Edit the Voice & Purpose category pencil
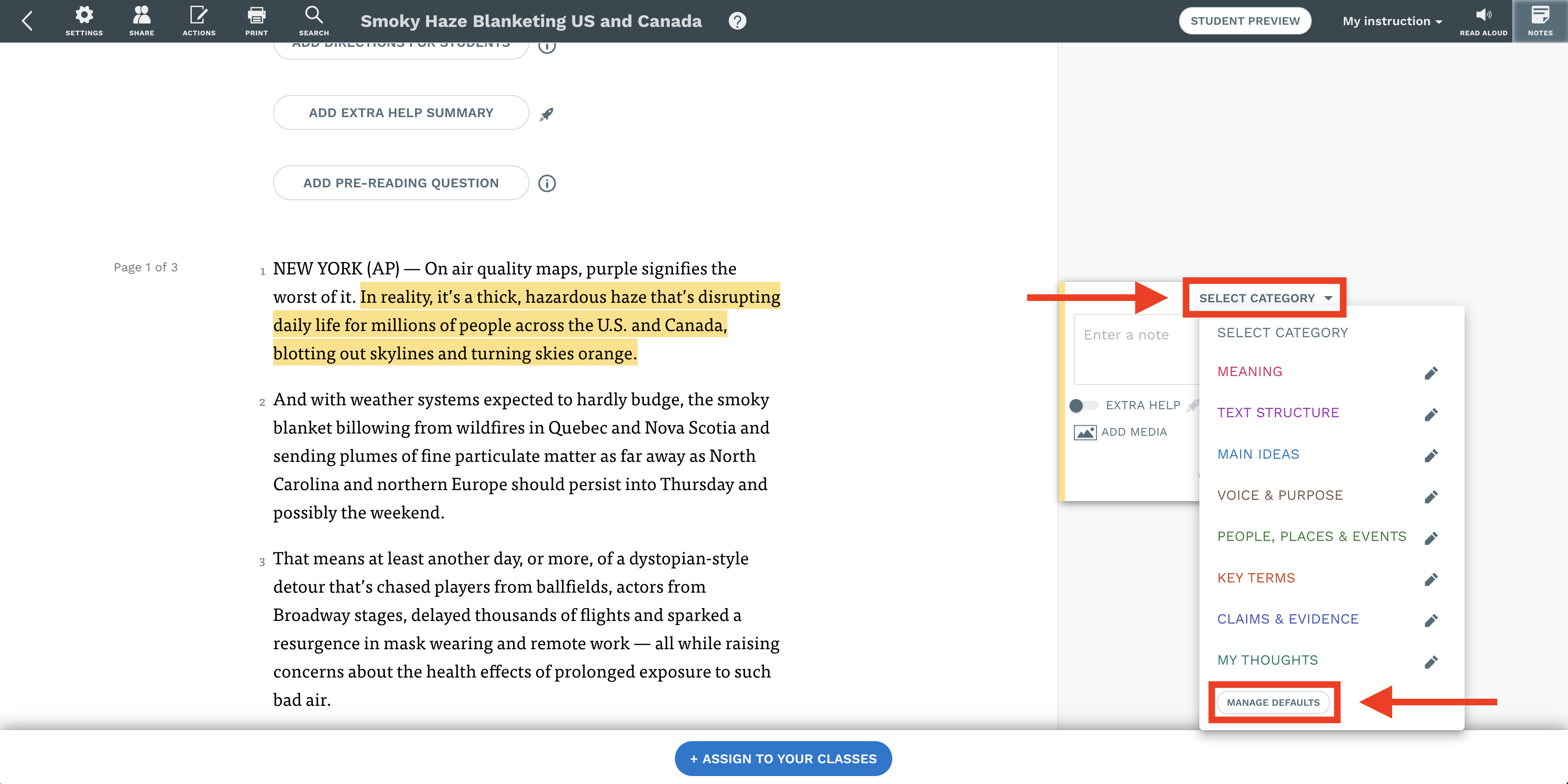This screenshot has width=1568, height=784. tap(1431, 497)
